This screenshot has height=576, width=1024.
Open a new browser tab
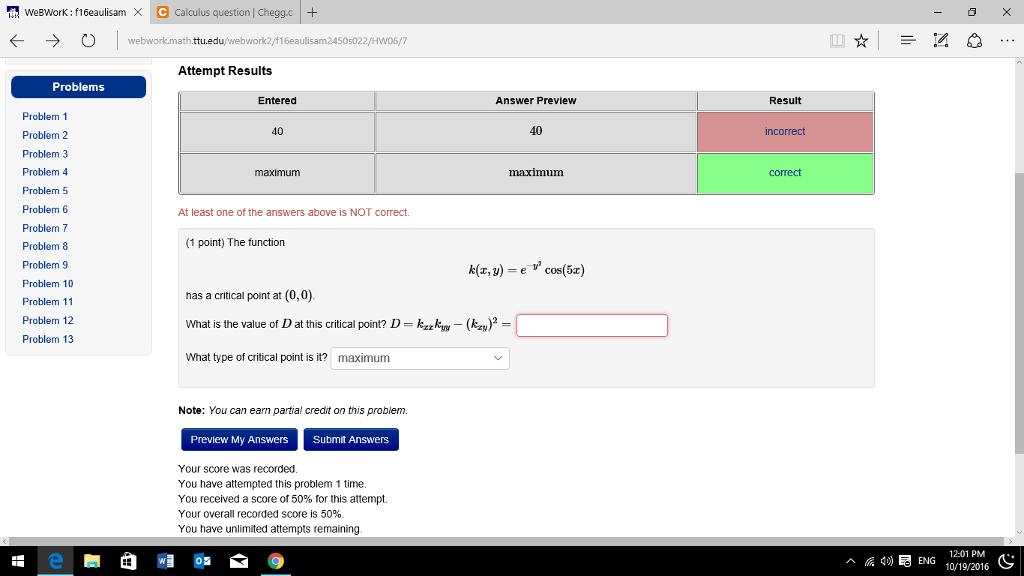(x=313, y=12)
